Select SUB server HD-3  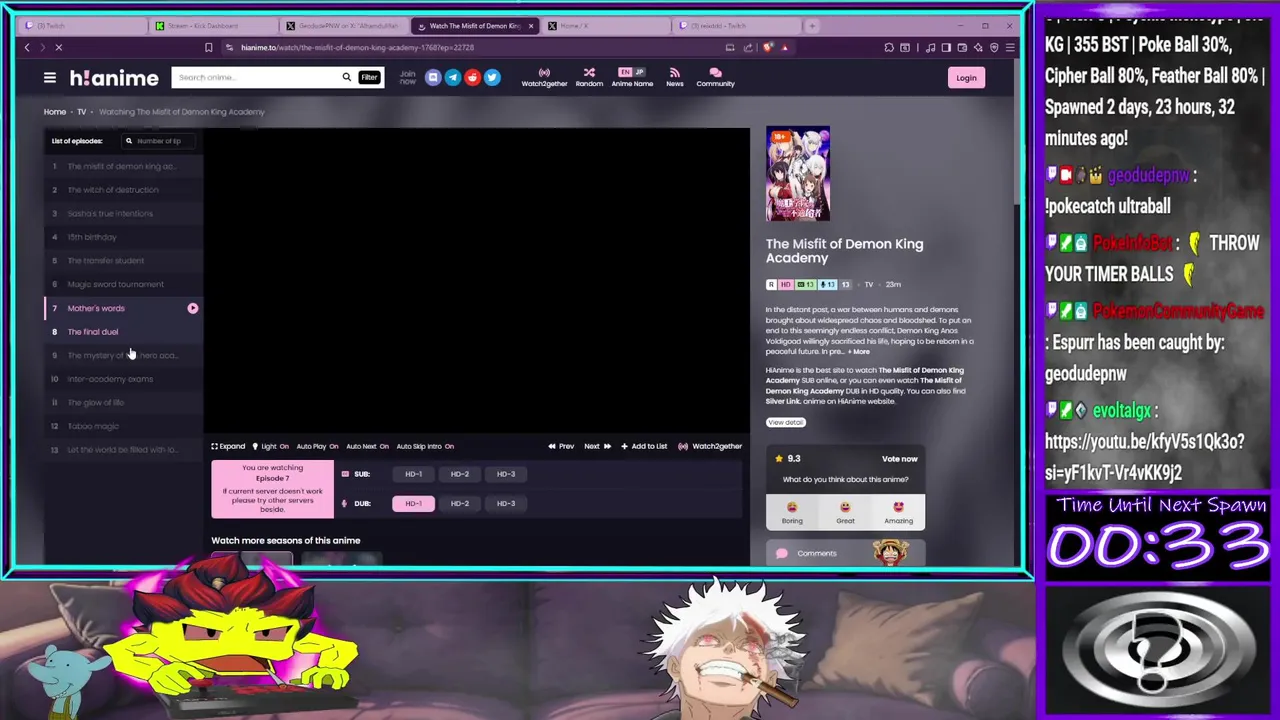point(506,474)
